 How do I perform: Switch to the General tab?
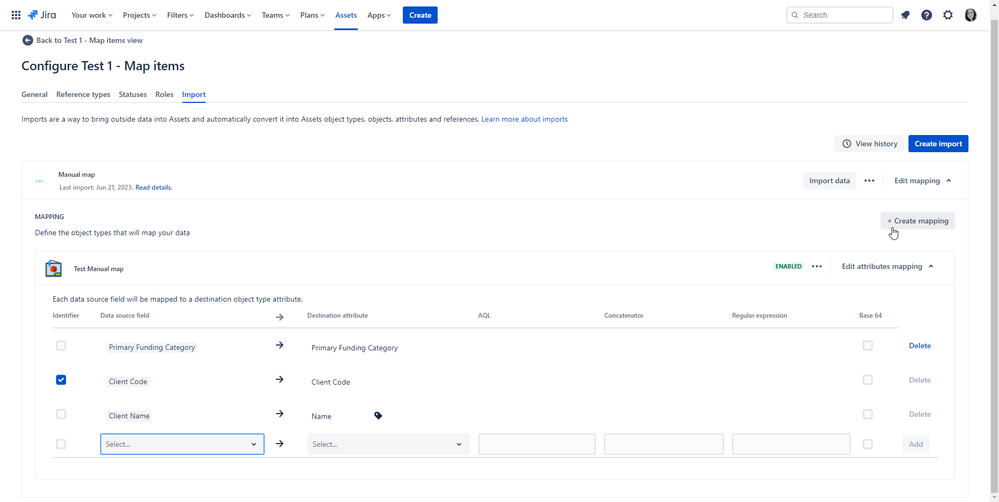pos(34,94)
